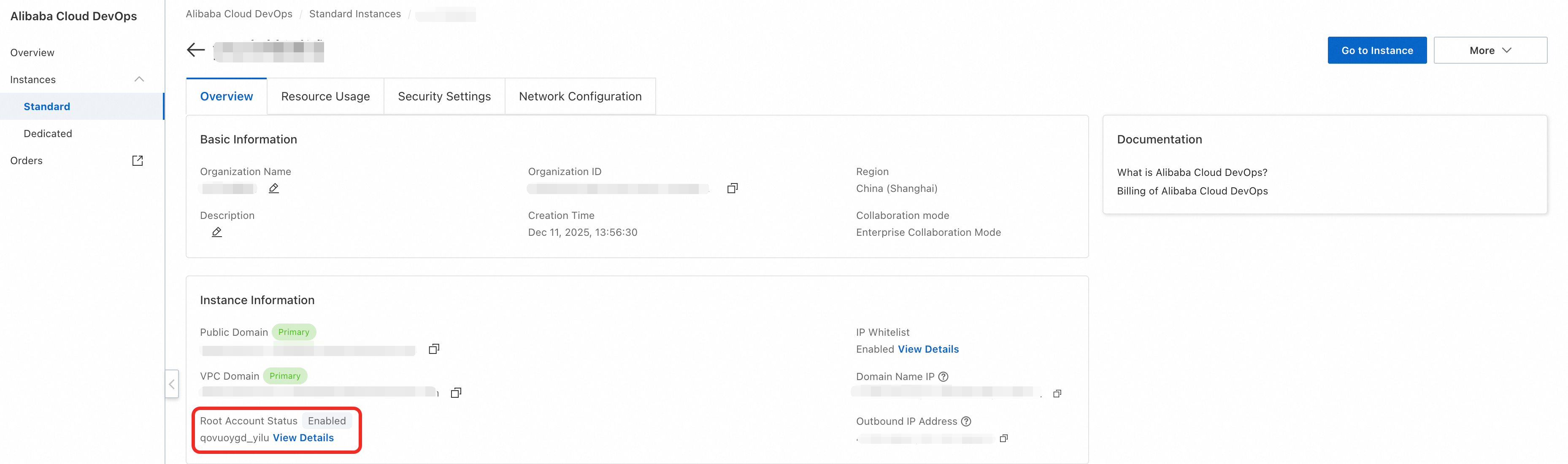Image resolution: width=1568 pixels, height=464 pixels.
Task: Collapse the left sidebar panel handle
Action: coord(172,384)
